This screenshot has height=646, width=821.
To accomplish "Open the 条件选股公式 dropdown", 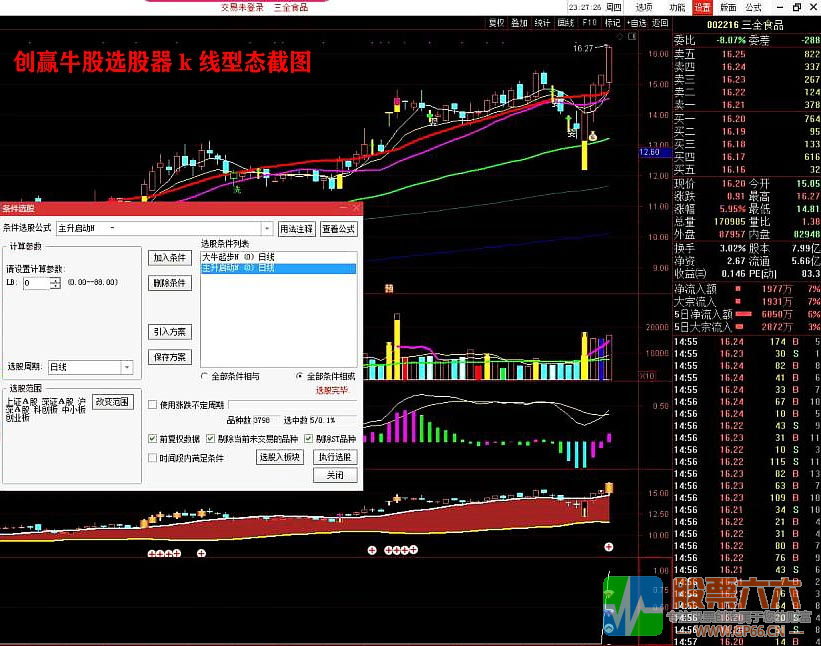I will 265,228.
